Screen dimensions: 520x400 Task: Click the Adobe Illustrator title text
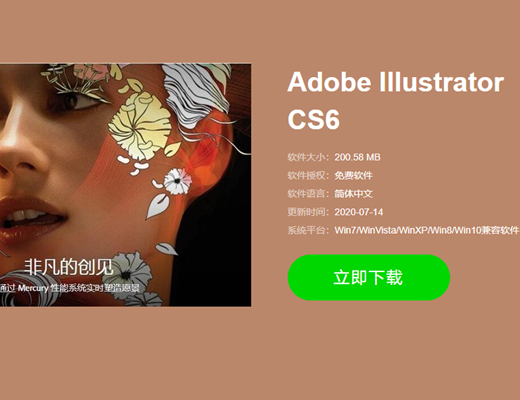point(396,82)
